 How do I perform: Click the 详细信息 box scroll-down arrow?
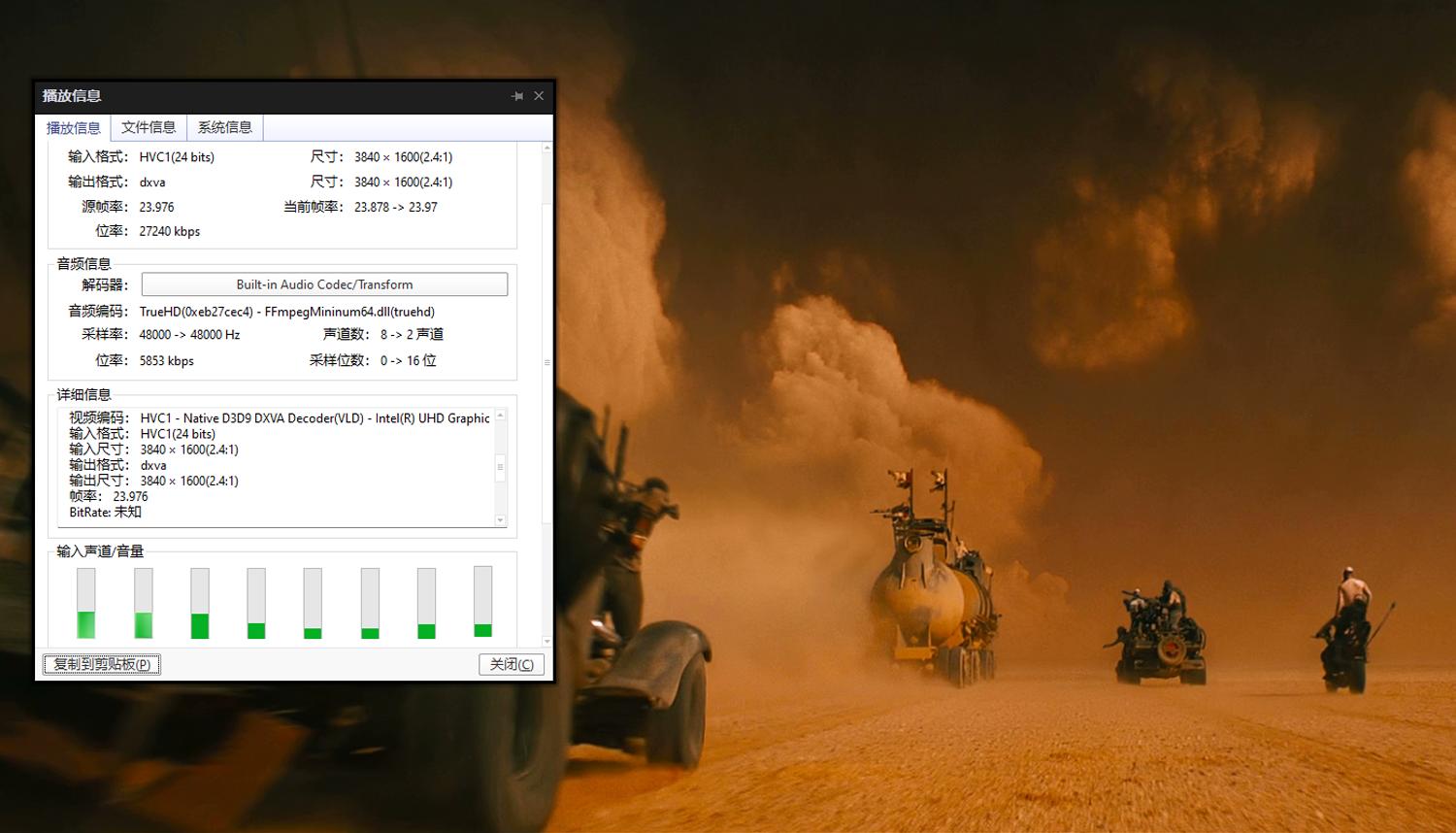pyautogui.click(x=501, y=520)
